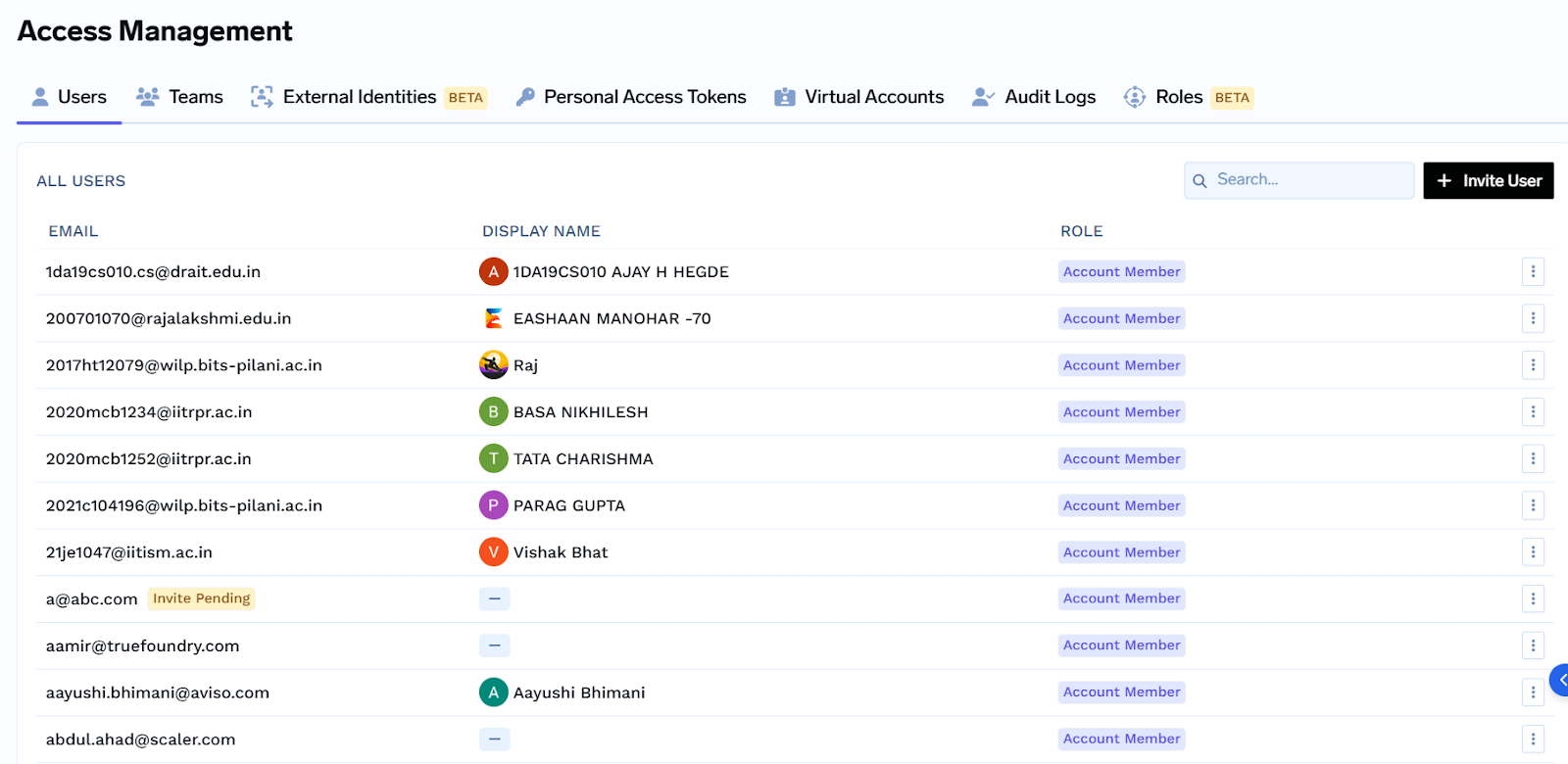Click the DISPLAY NAME column header
Screen dimensions: 1568x764
coord(541,231)
